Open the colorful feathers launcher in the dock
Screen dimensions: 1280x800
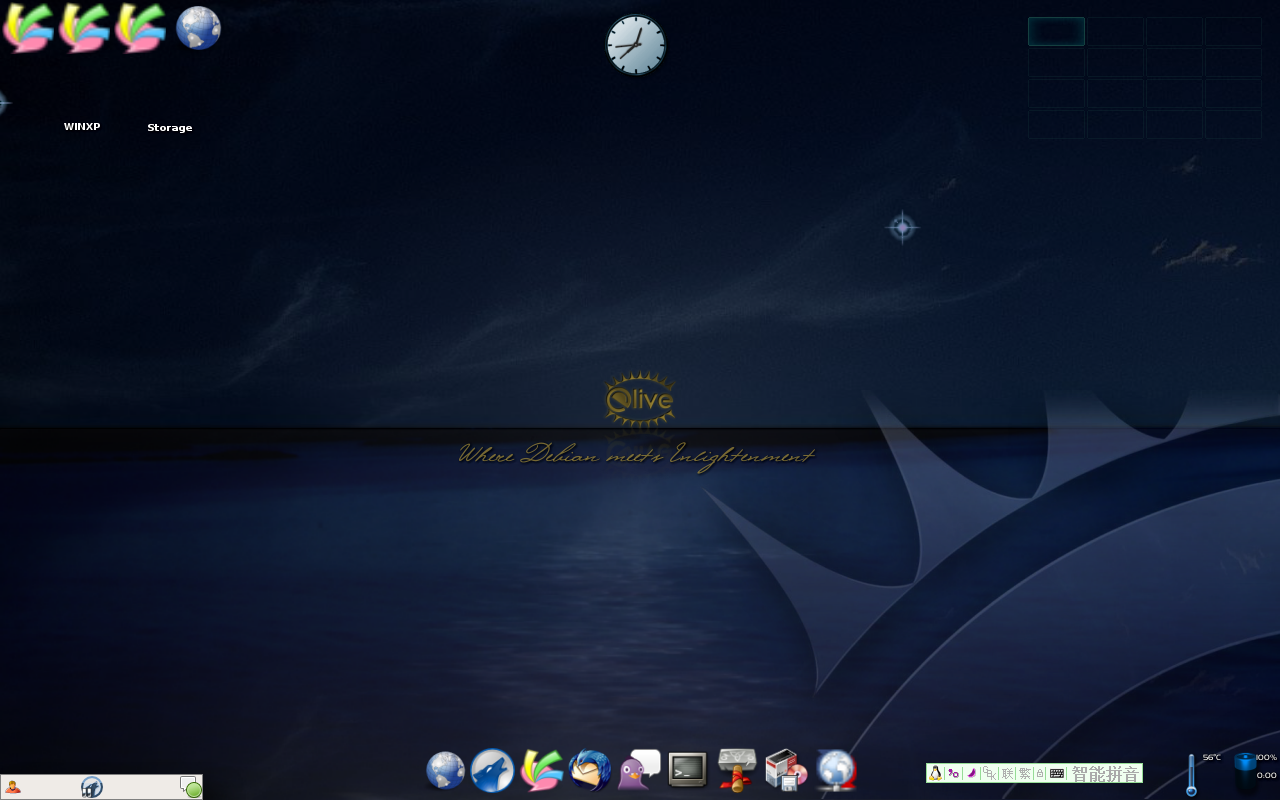coord(541,771)
